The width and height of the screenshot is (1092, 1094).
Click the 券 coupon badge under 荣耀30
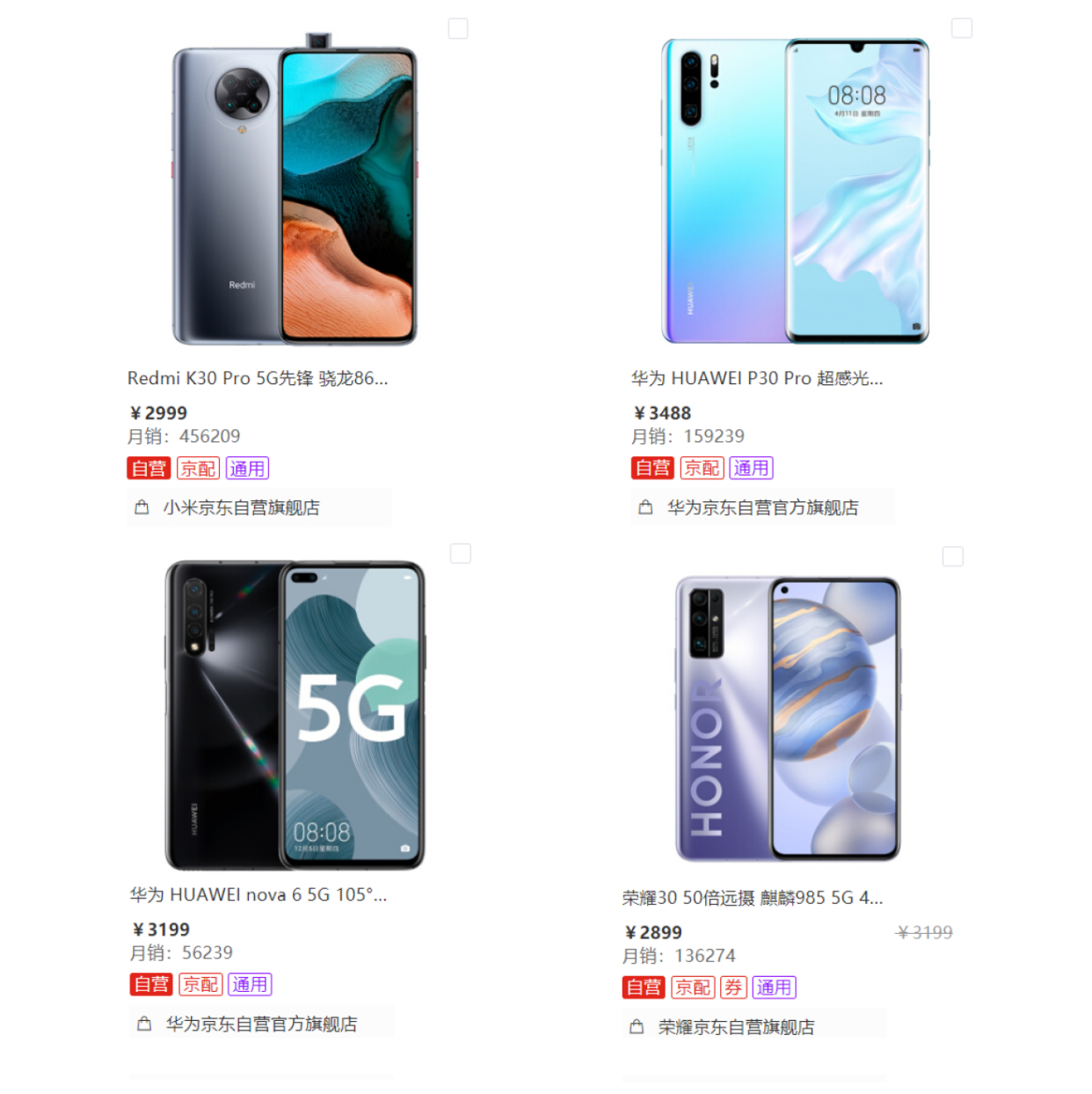[x=733, y=988]
